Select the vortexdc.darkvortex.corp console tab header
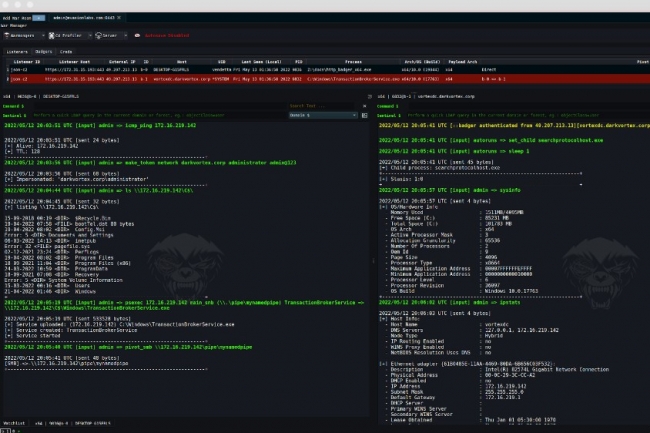Image resolution: width=650 pixels, height=433 pixels. click(x=426, y=97)
